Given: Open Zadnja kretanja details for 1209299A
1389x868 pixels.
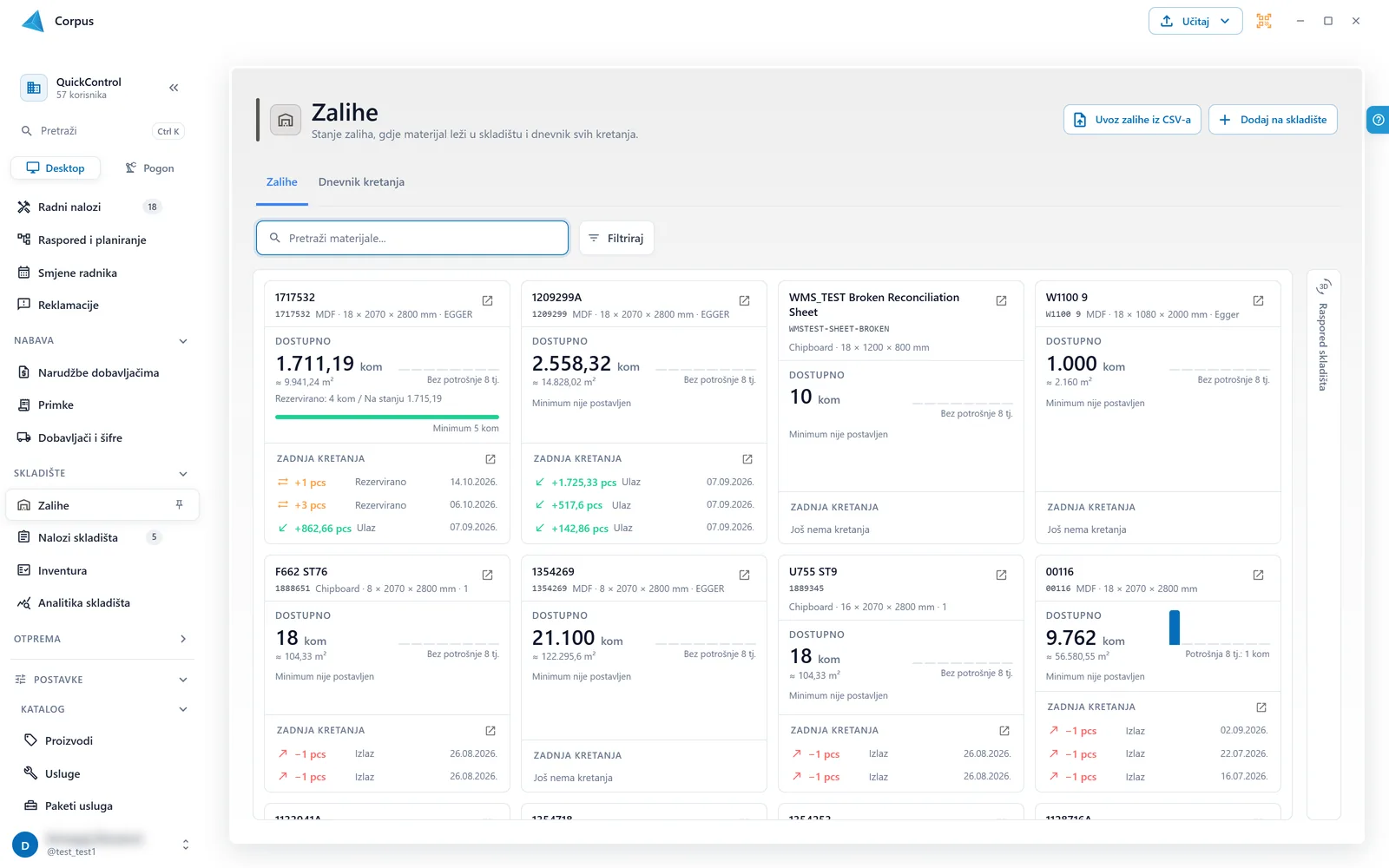Looking at the screenshot, I should [747, 458].
